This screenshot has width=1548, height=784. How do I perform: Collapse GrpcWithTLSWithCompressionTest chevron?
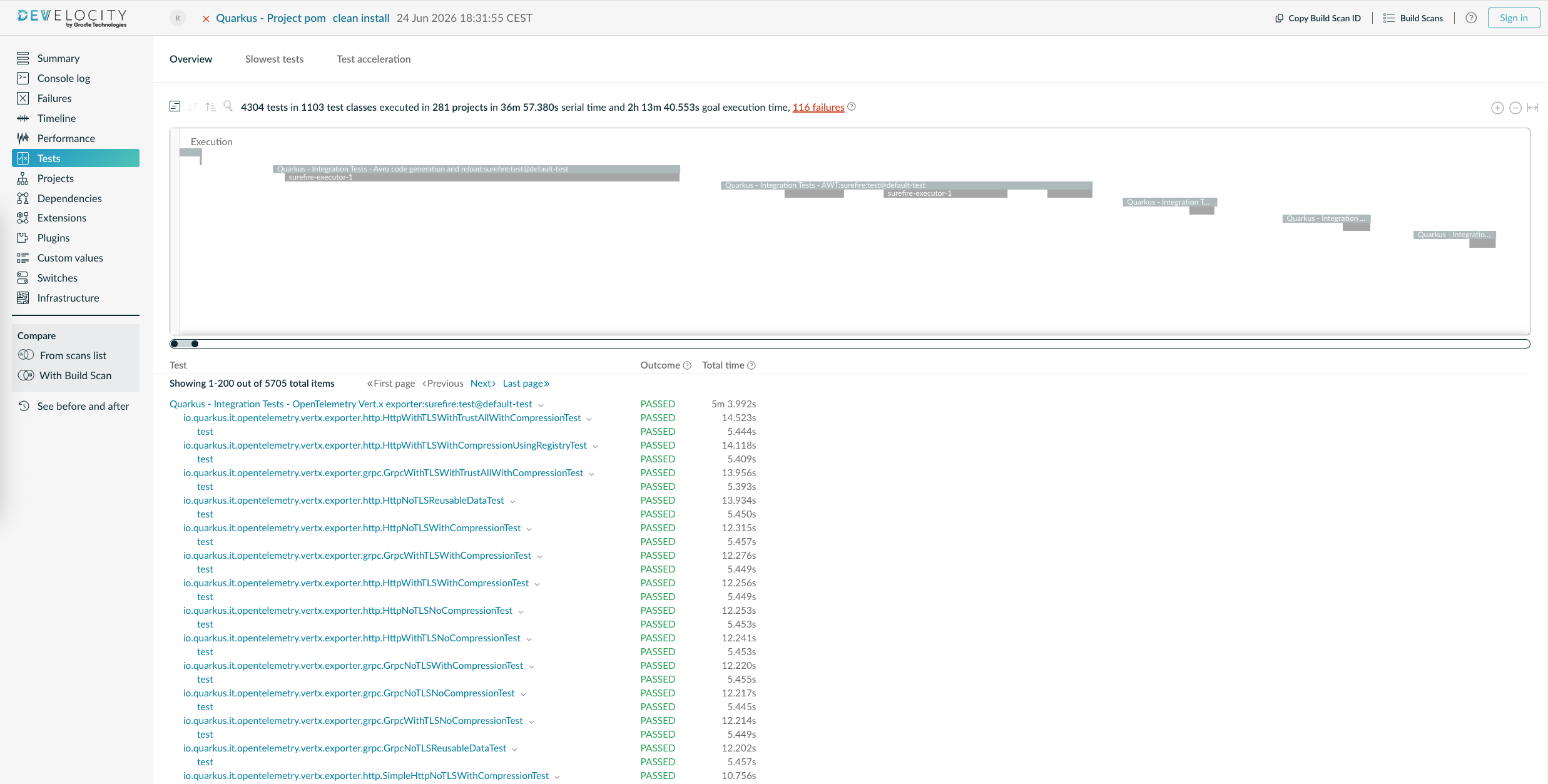540,556
